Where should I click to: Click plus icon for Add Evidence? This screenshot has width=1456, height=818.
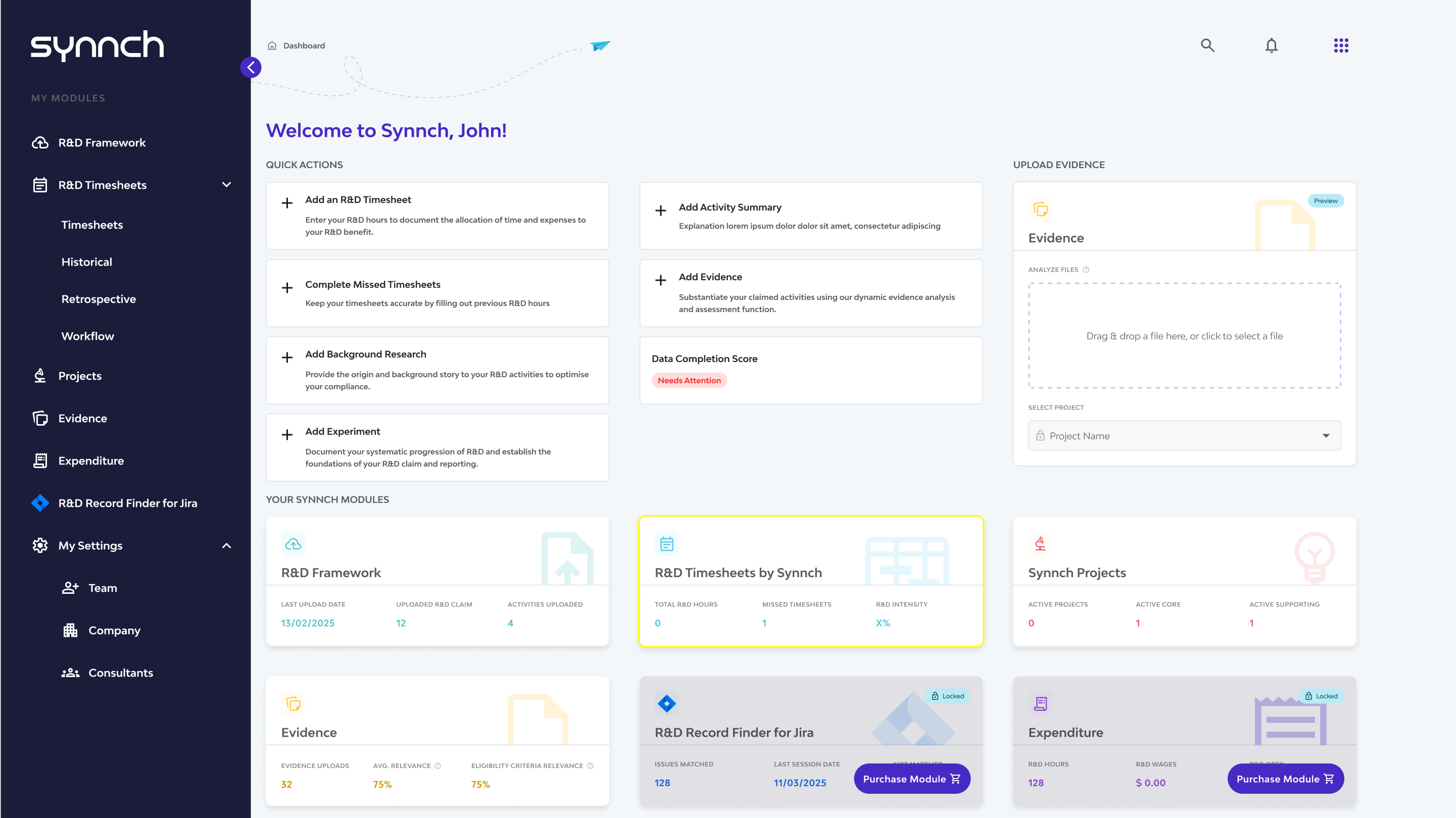(x=660, y=280)
